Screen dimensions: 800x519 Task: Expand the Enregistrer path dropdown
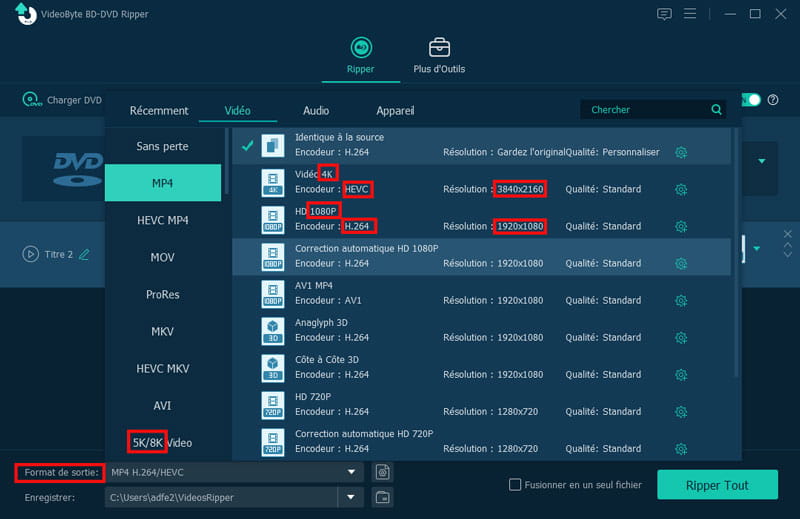pyautogui.click(x=351, y=497)
